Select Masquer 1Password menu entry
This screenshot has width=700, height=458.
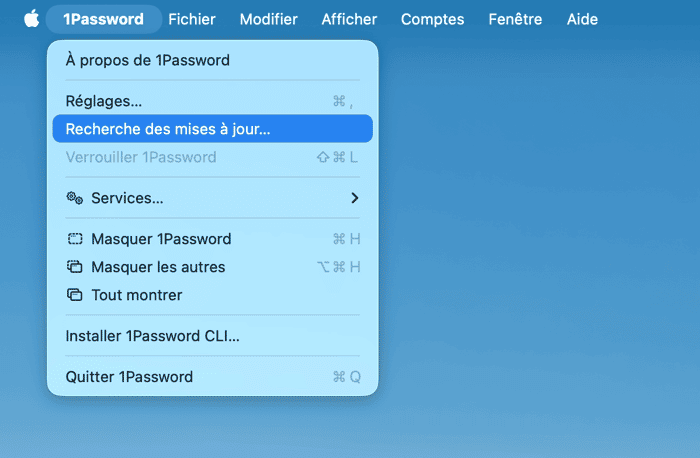pos(212,239)
